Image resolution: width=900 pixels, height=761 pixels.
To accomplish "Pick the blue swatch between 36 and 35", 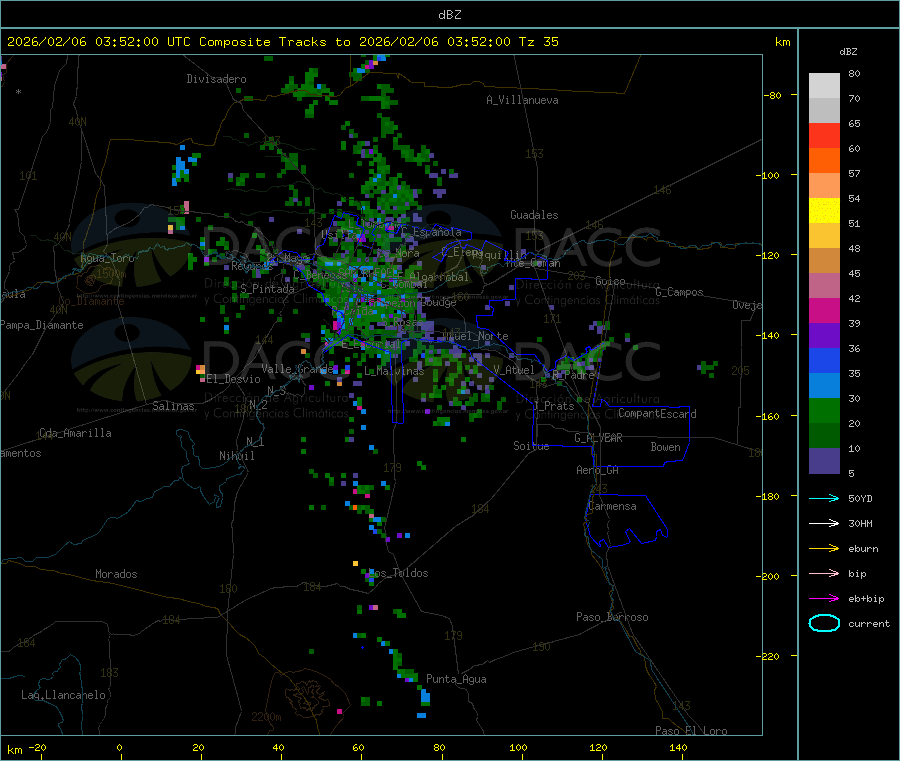I will (824, 360).
